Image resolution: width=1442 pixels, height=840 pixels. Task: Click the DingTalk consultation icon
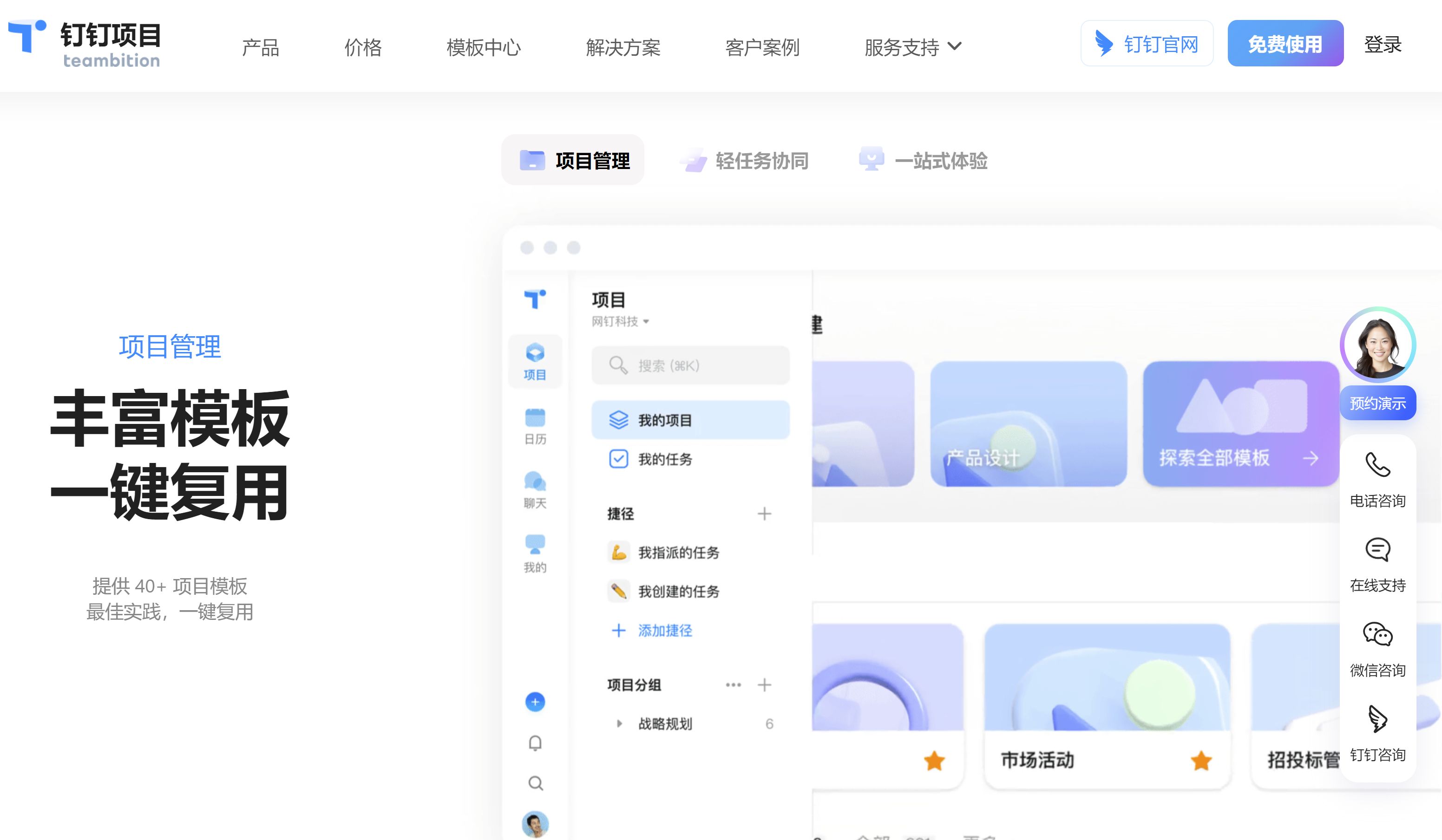[1377, 719]
